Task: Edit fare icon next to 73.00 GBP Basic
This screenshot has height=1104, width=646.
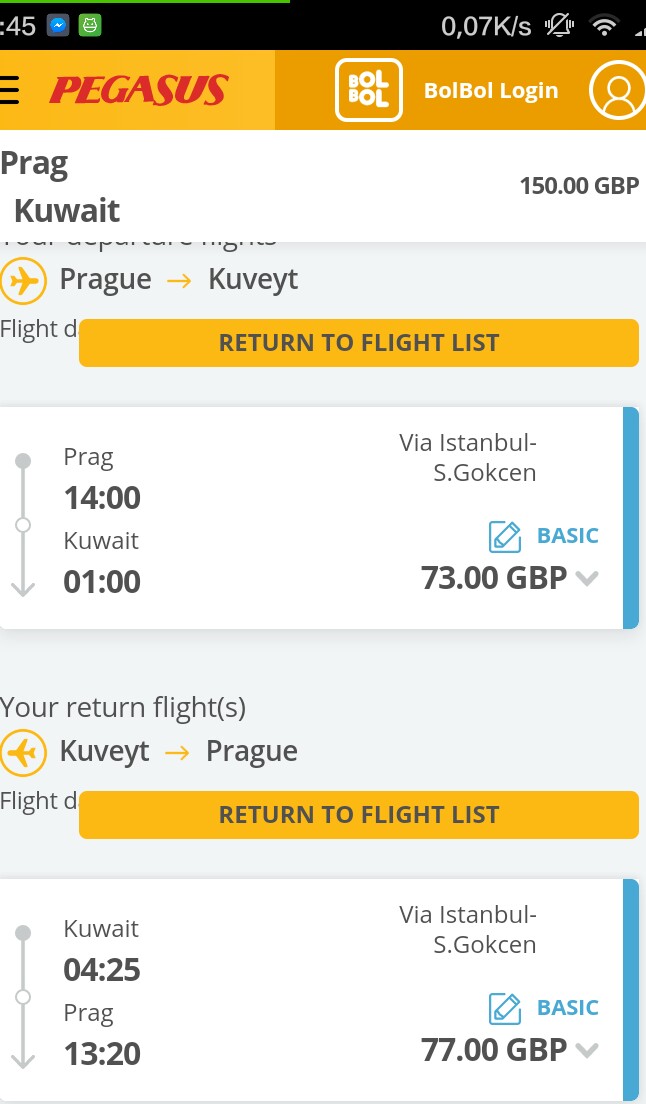Action: click(x=505, y=537)
